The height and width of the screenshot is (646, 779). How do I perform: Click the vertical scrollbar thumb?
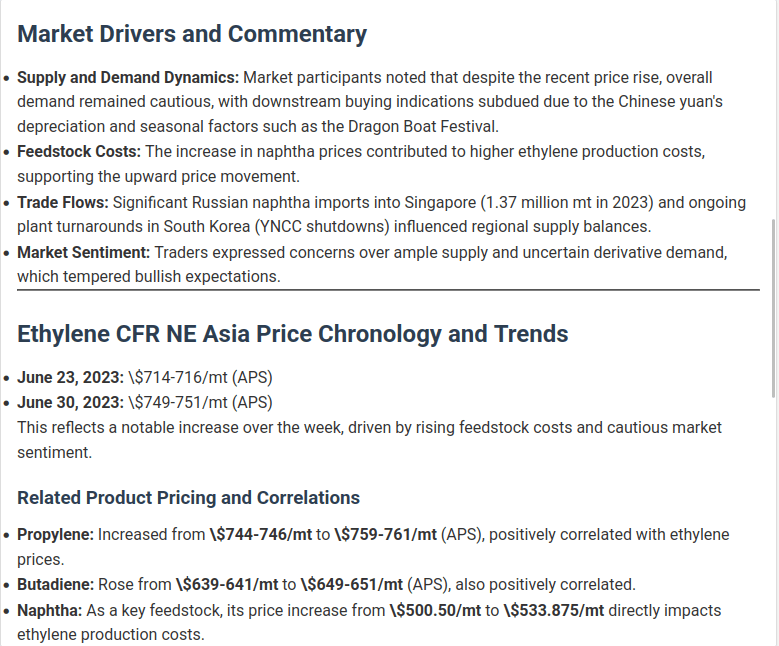tap(774, 305)
